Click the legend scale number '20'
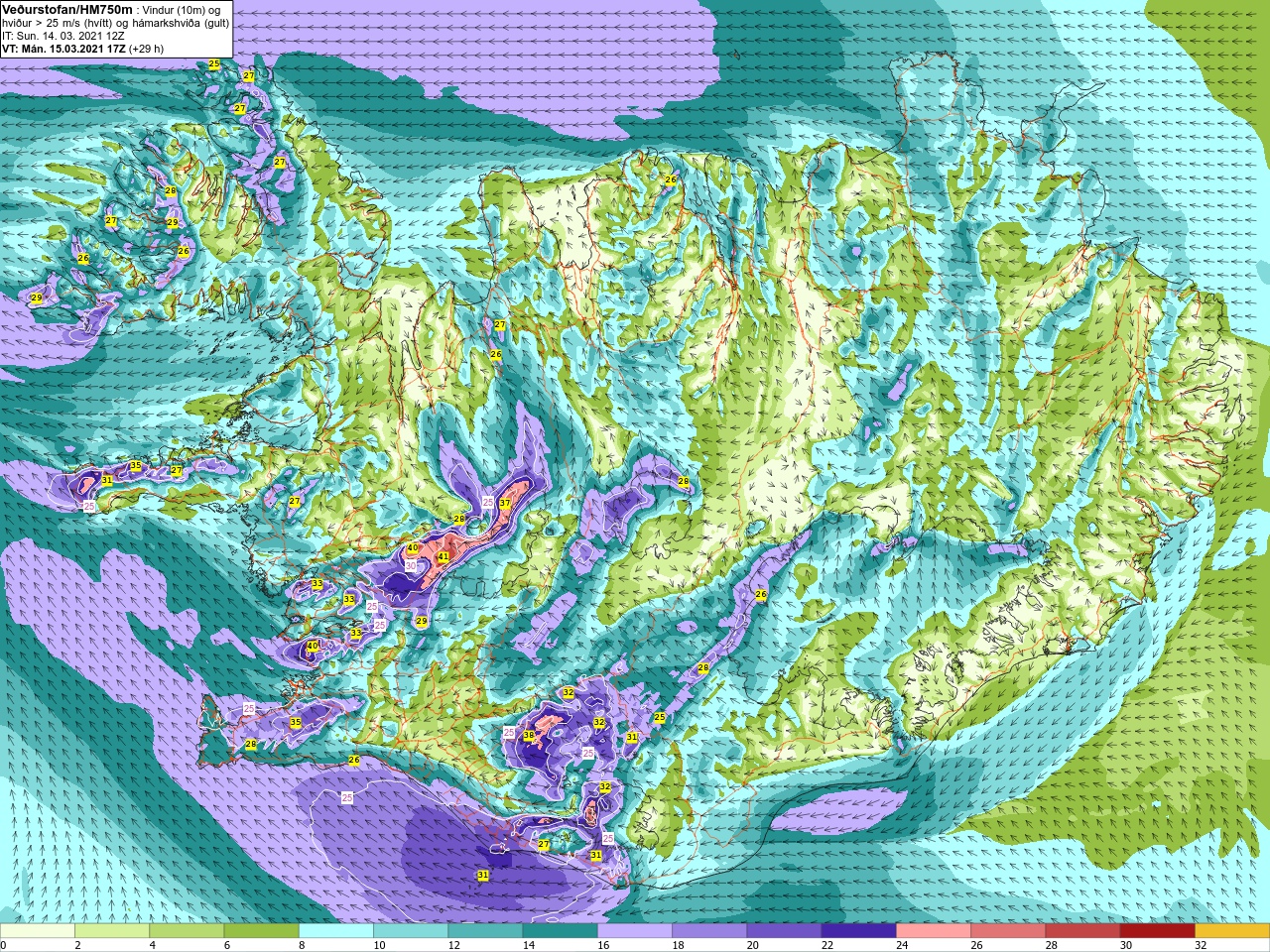 753,945
